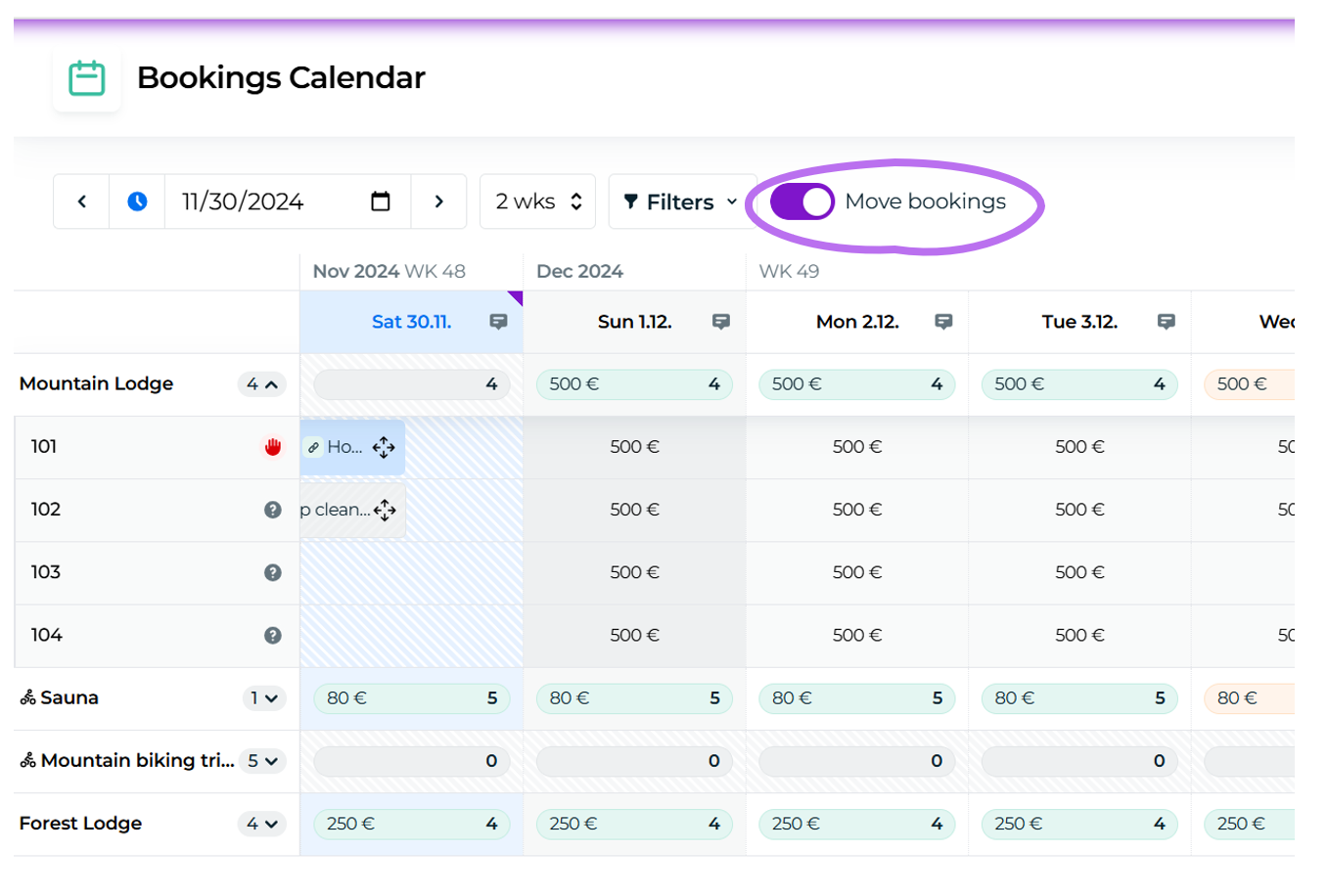Open the Filters dropdown

[x=681, y=202]
